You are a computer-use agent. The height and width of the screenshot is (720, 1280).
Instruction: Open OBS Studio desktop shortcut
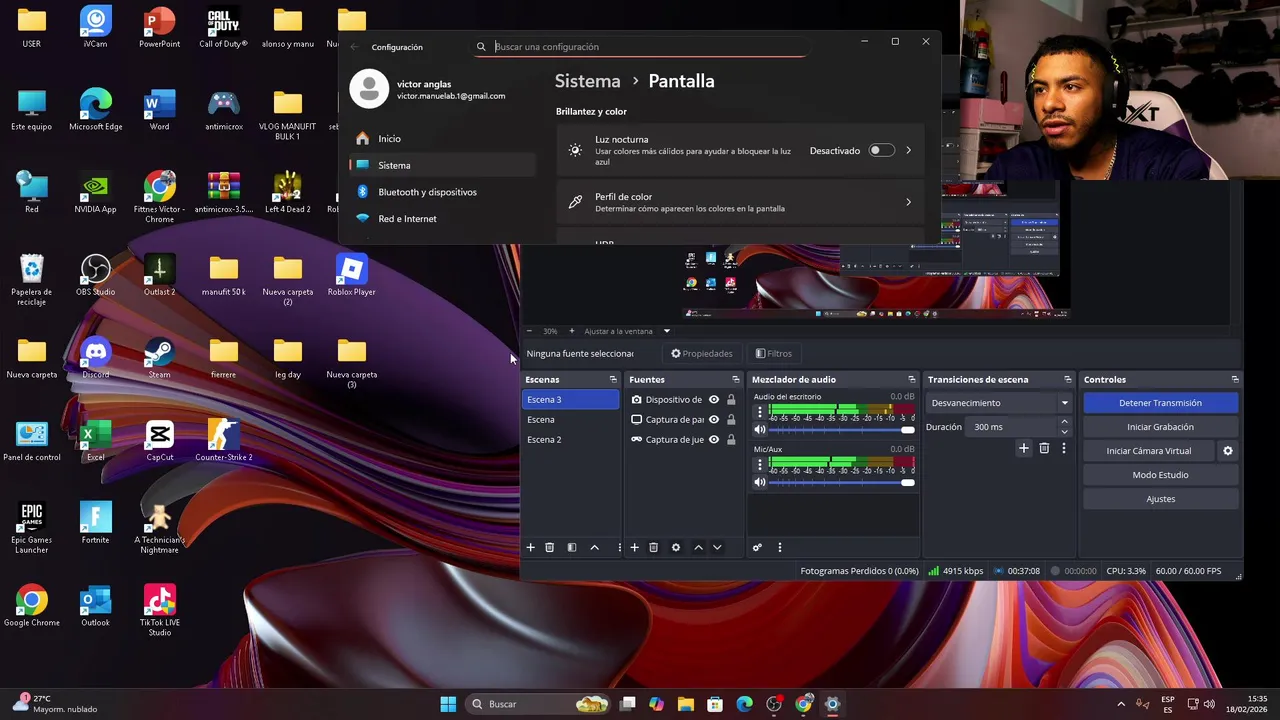[95, 275]
